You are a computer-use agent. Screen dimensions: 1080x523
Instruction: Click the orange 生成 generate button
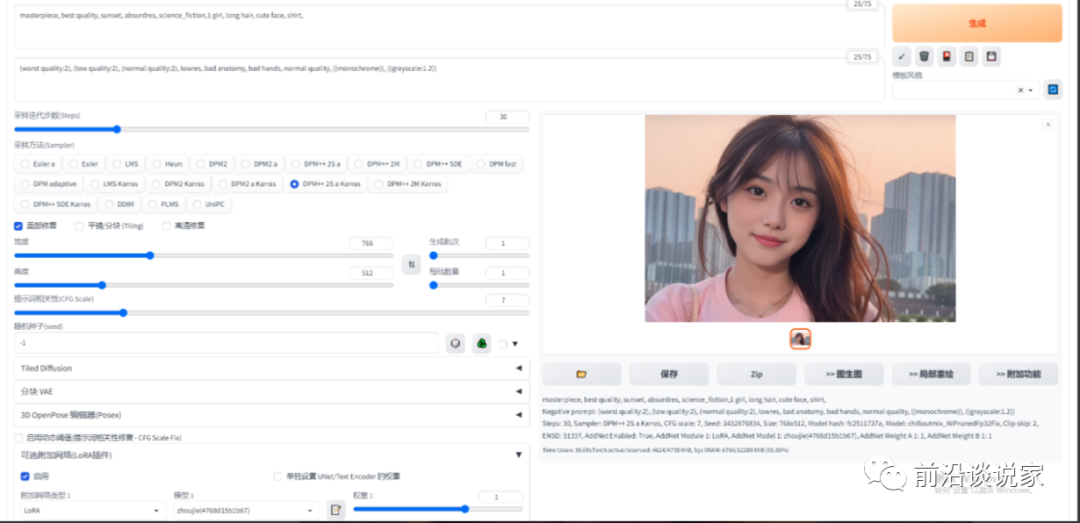tap(977, 23)
